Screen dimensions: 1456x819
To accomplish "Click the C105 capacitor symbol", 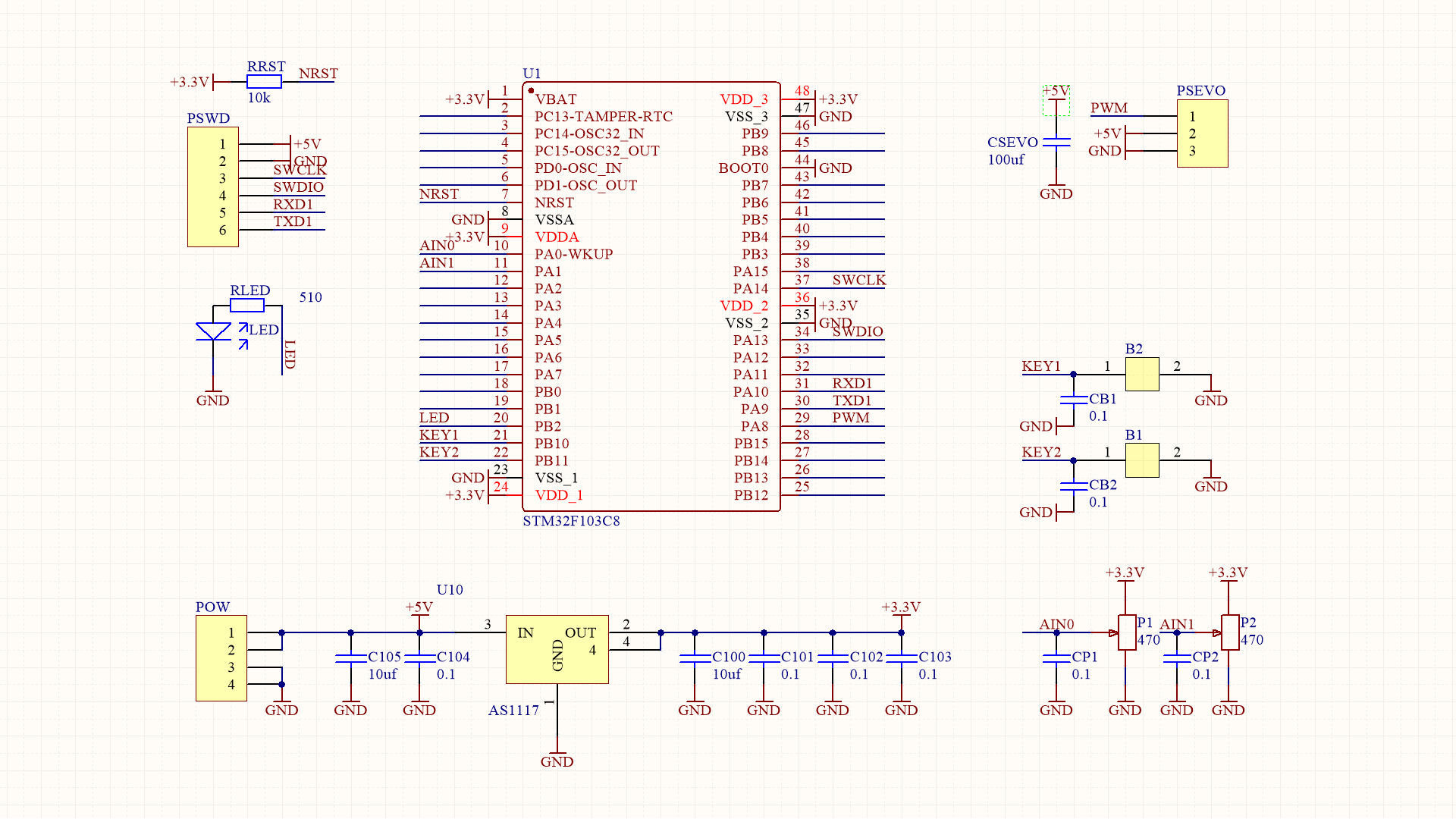I will 350,658.
